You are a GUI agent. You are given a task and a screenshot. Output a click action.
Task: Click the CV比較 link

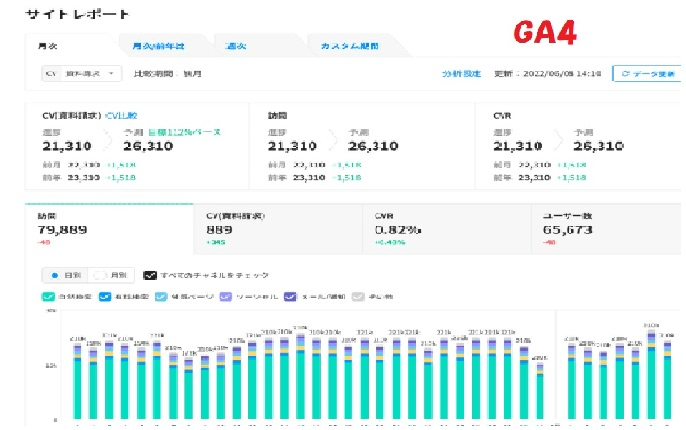[x=121, y=115]
